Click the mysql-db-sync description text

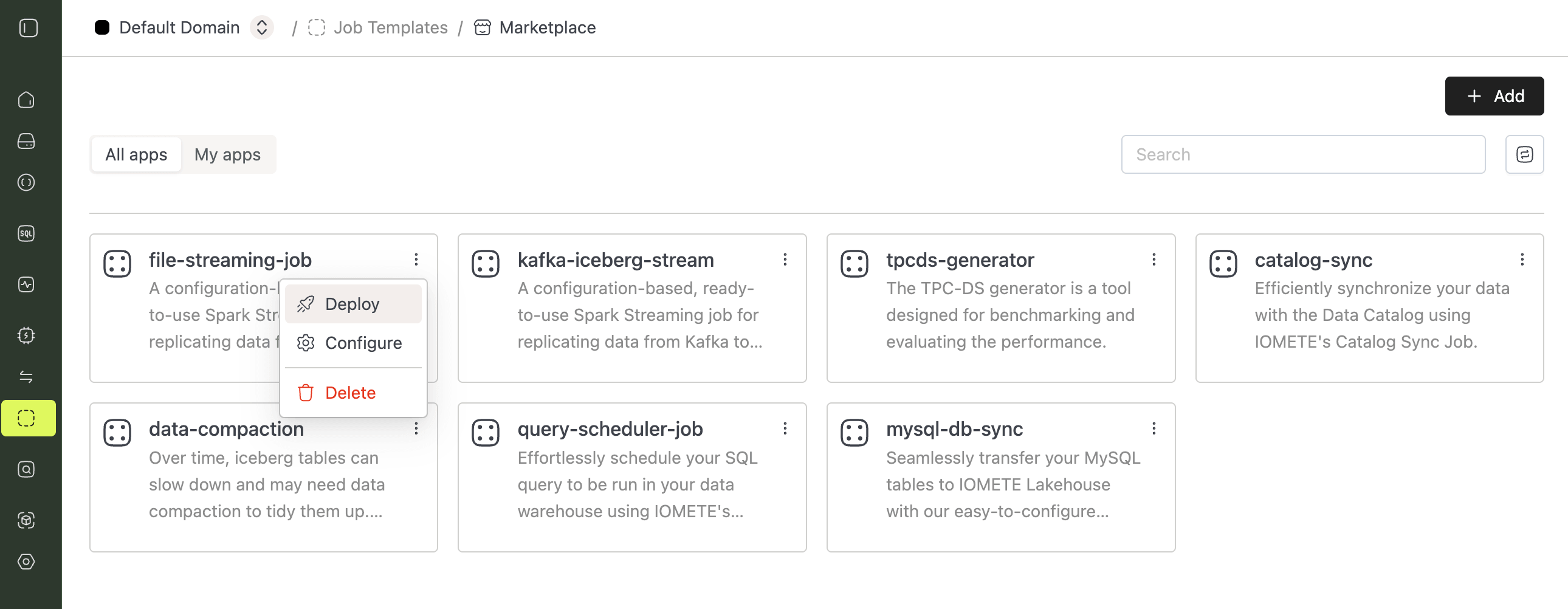click(x=1013, y=485)
